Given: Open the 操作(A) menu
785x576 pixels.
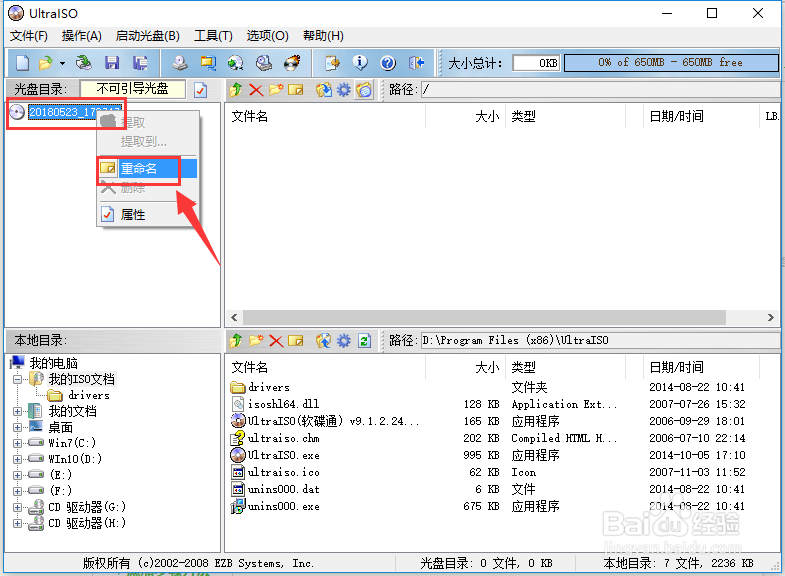Looking at the screenshot, I should (82, 36).
